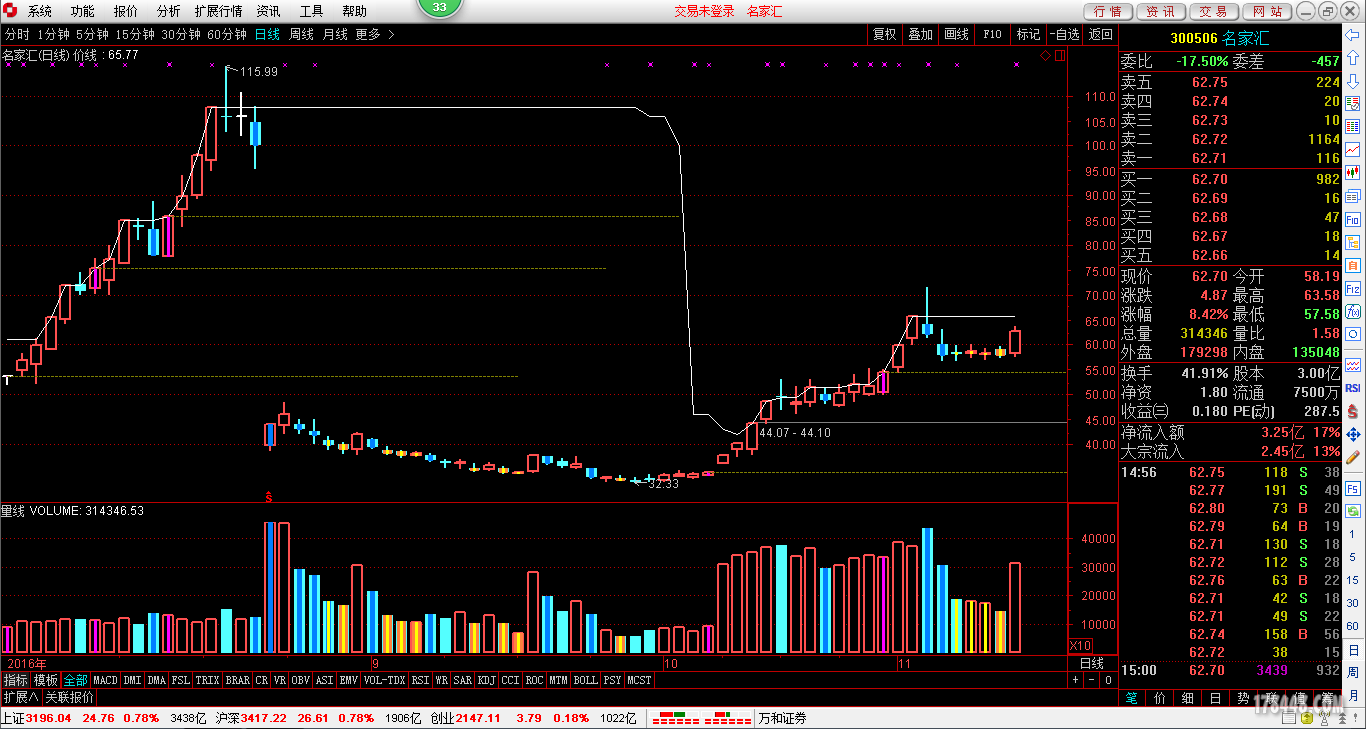The width and height of the screenshot is (1366, 729).
Task: Click the green circle badge showing 33
Action: (x=440, y=7)
